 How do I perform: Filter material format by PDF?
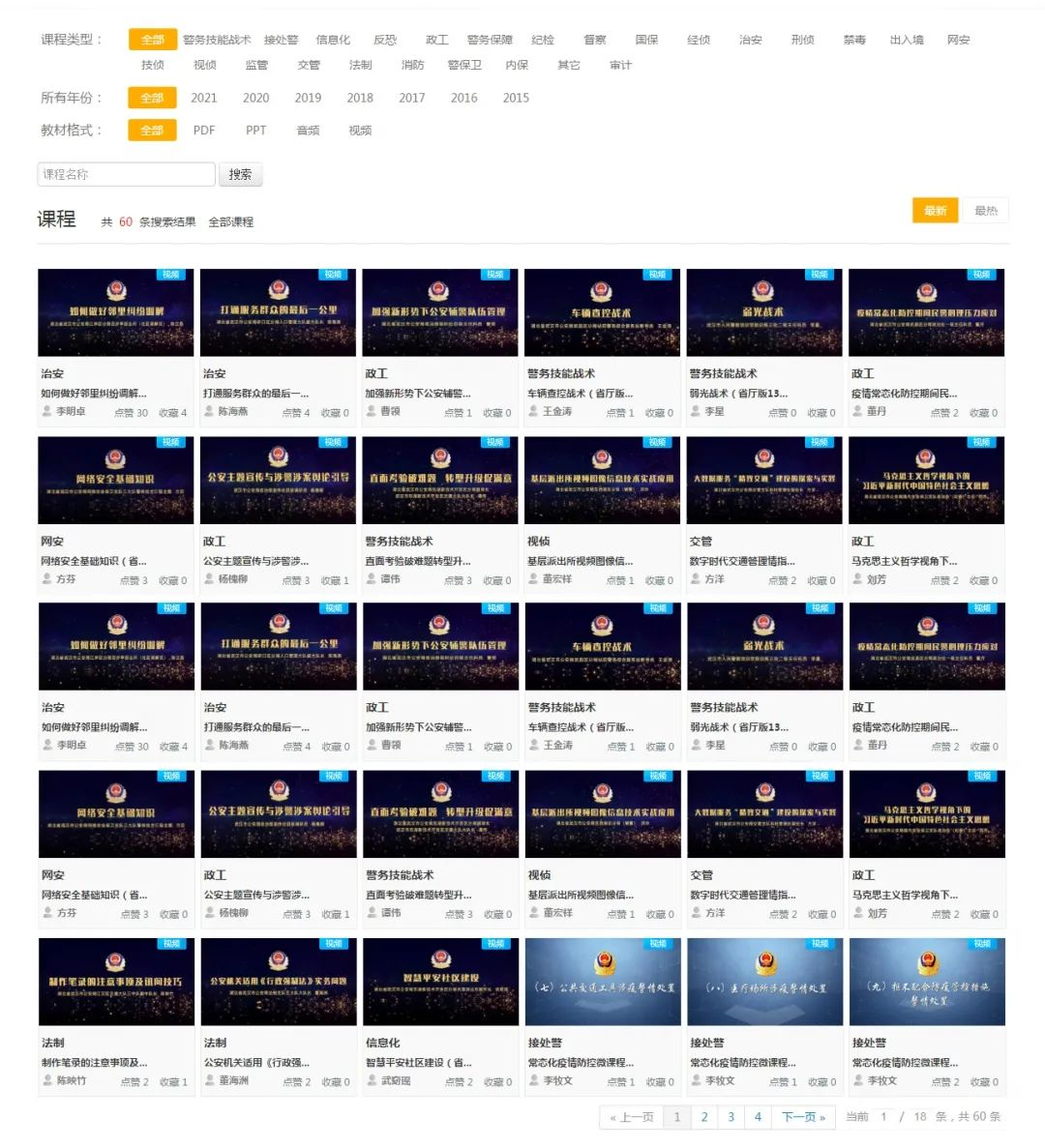203,131
